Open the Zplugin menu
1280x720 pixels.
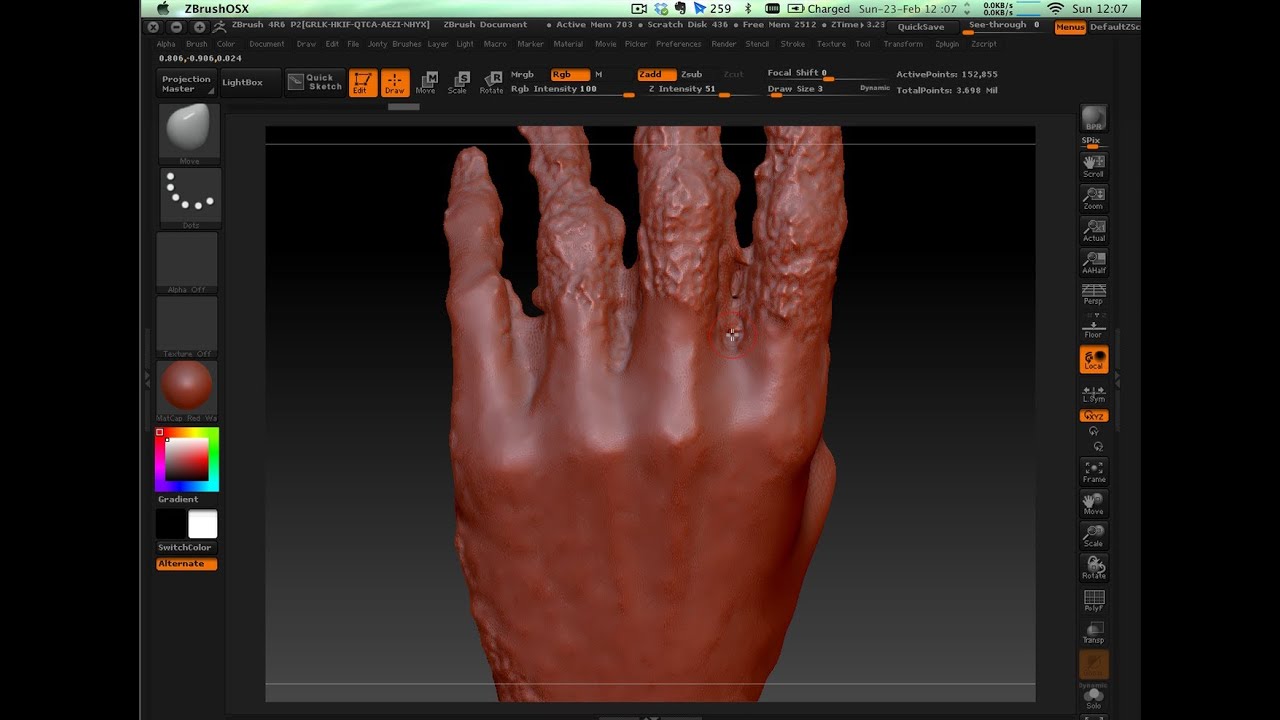pos(947,44)
